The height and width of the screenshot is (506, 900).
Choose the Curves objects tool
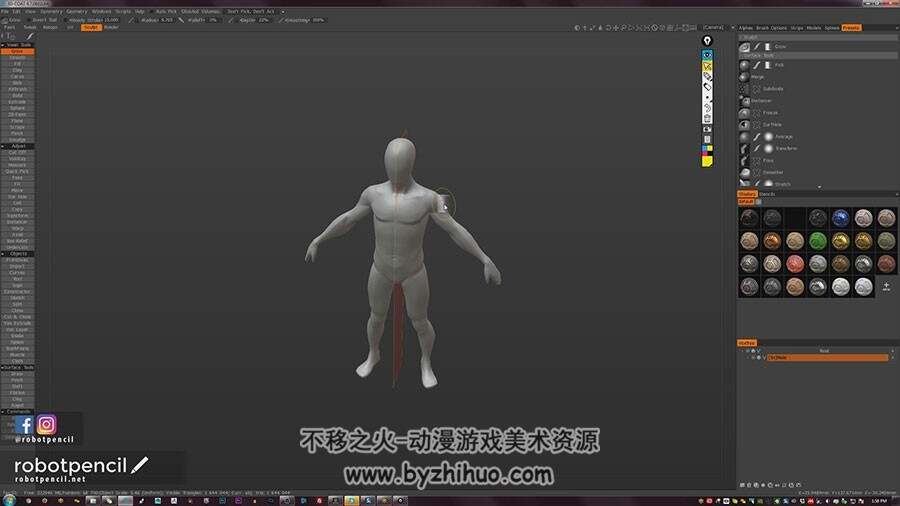tap(17, 273)
